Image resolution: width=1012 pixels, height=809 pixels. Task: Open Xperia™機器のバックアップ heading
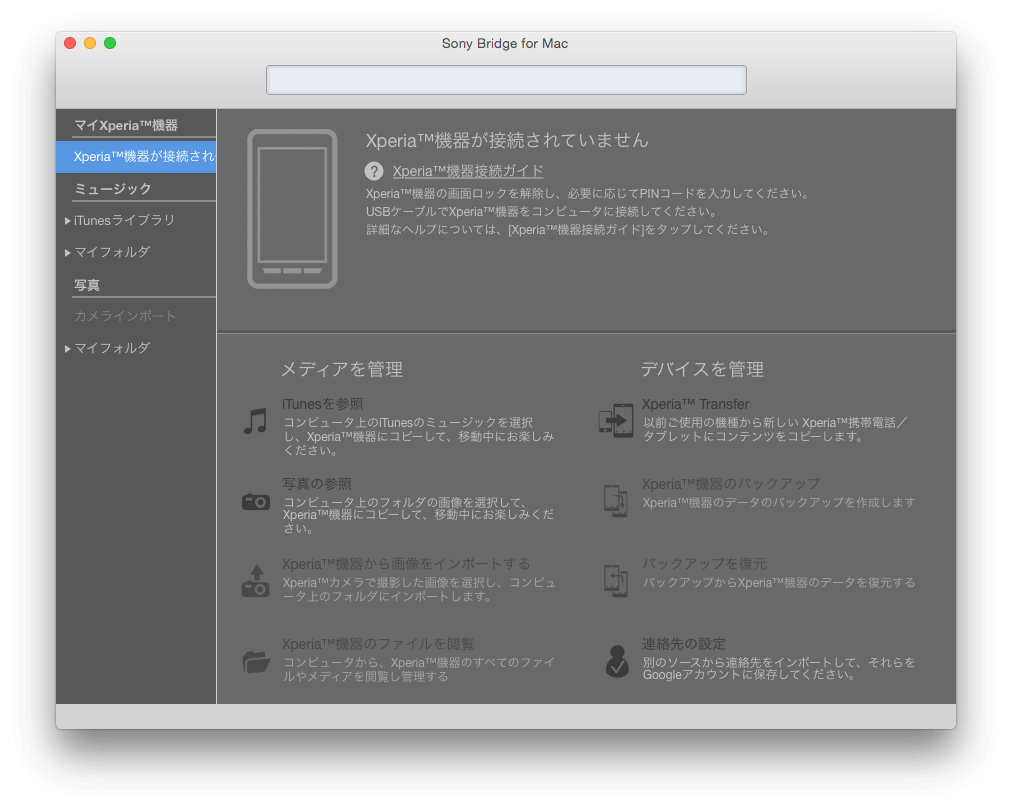[731, 484]
